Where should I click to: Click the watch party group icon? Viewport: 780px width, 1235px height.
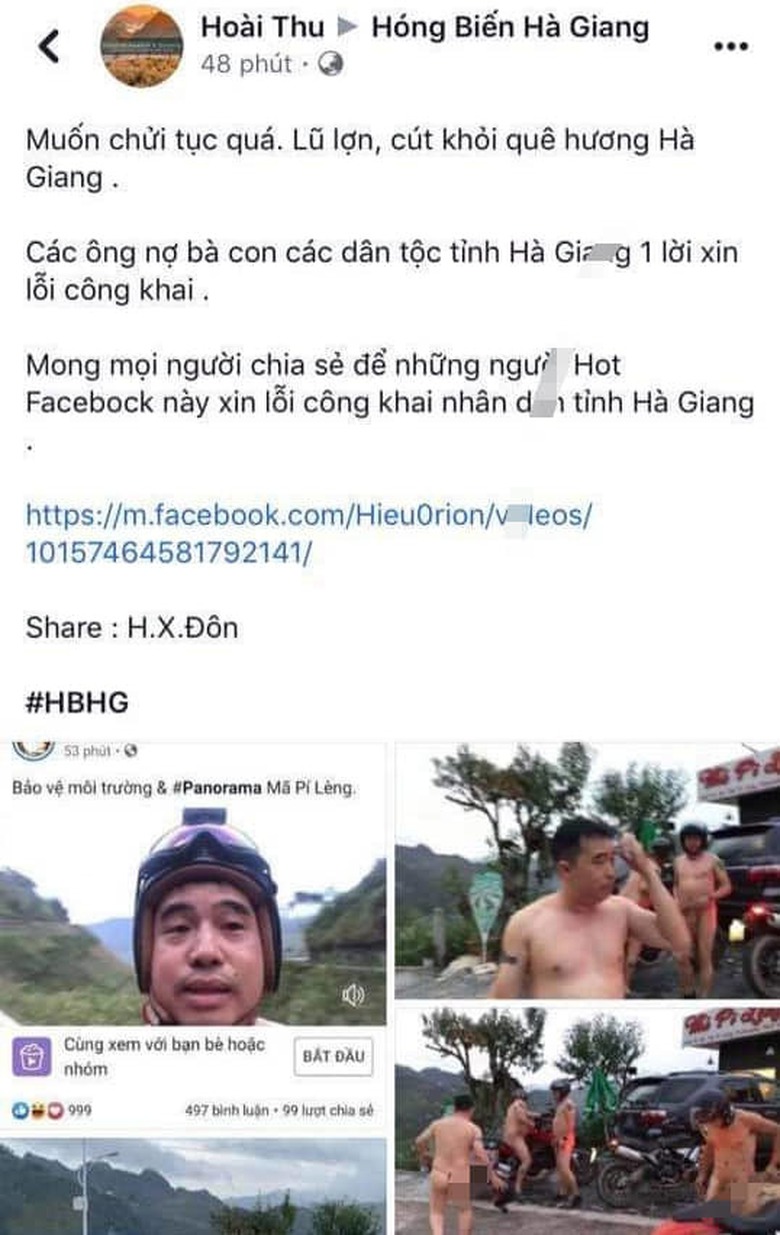[32, 1056]
